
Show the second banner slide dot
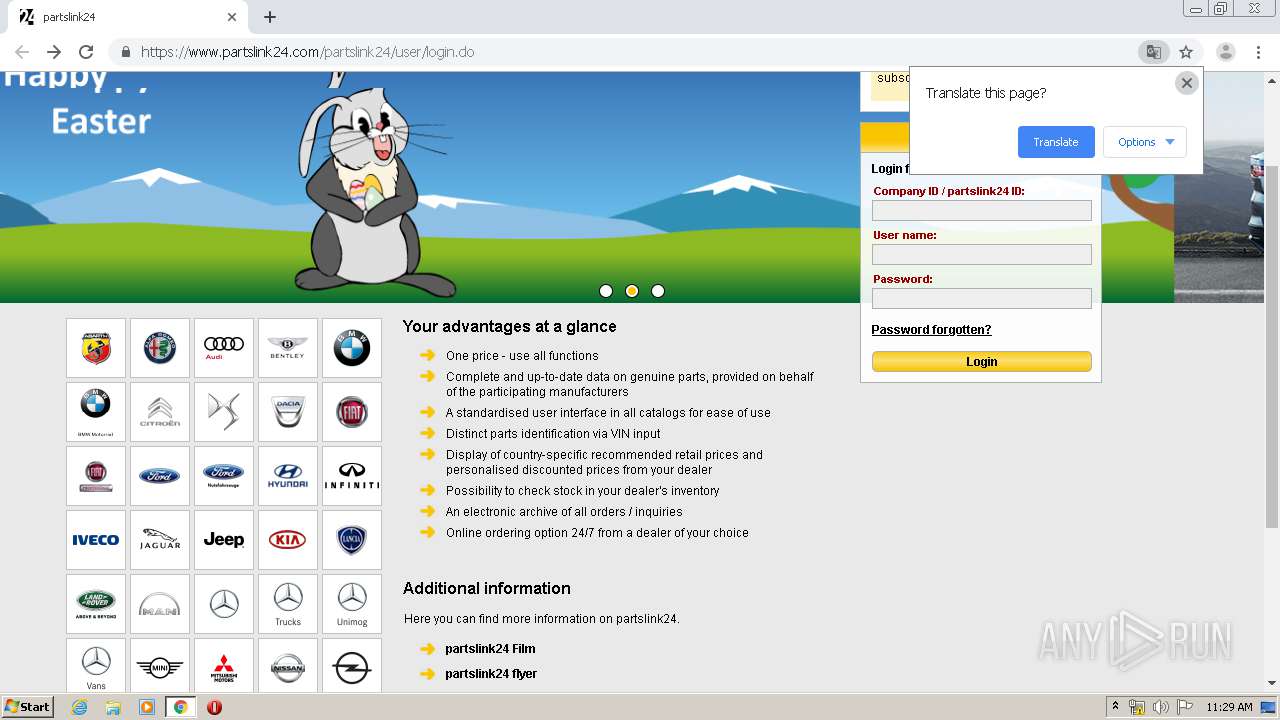point(632,291)
